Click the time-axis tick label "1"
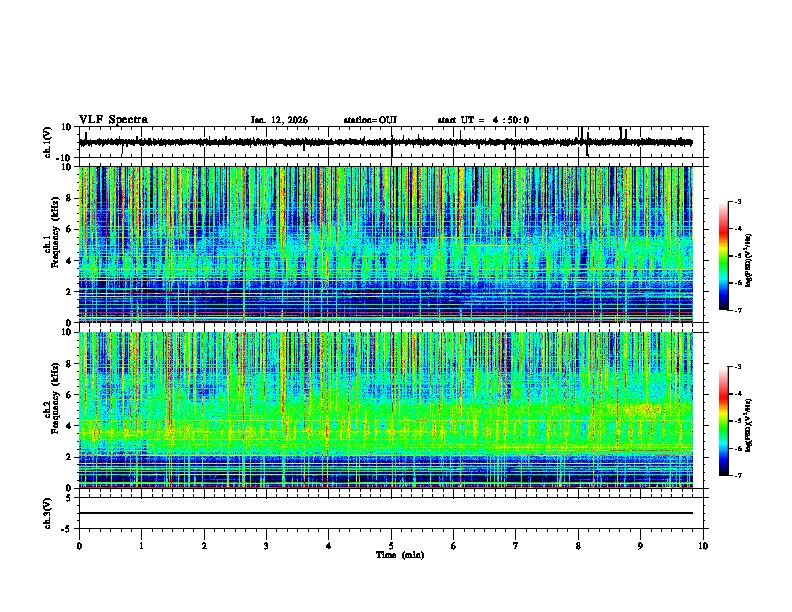792x612 pixels. click(x=141, y=546)
